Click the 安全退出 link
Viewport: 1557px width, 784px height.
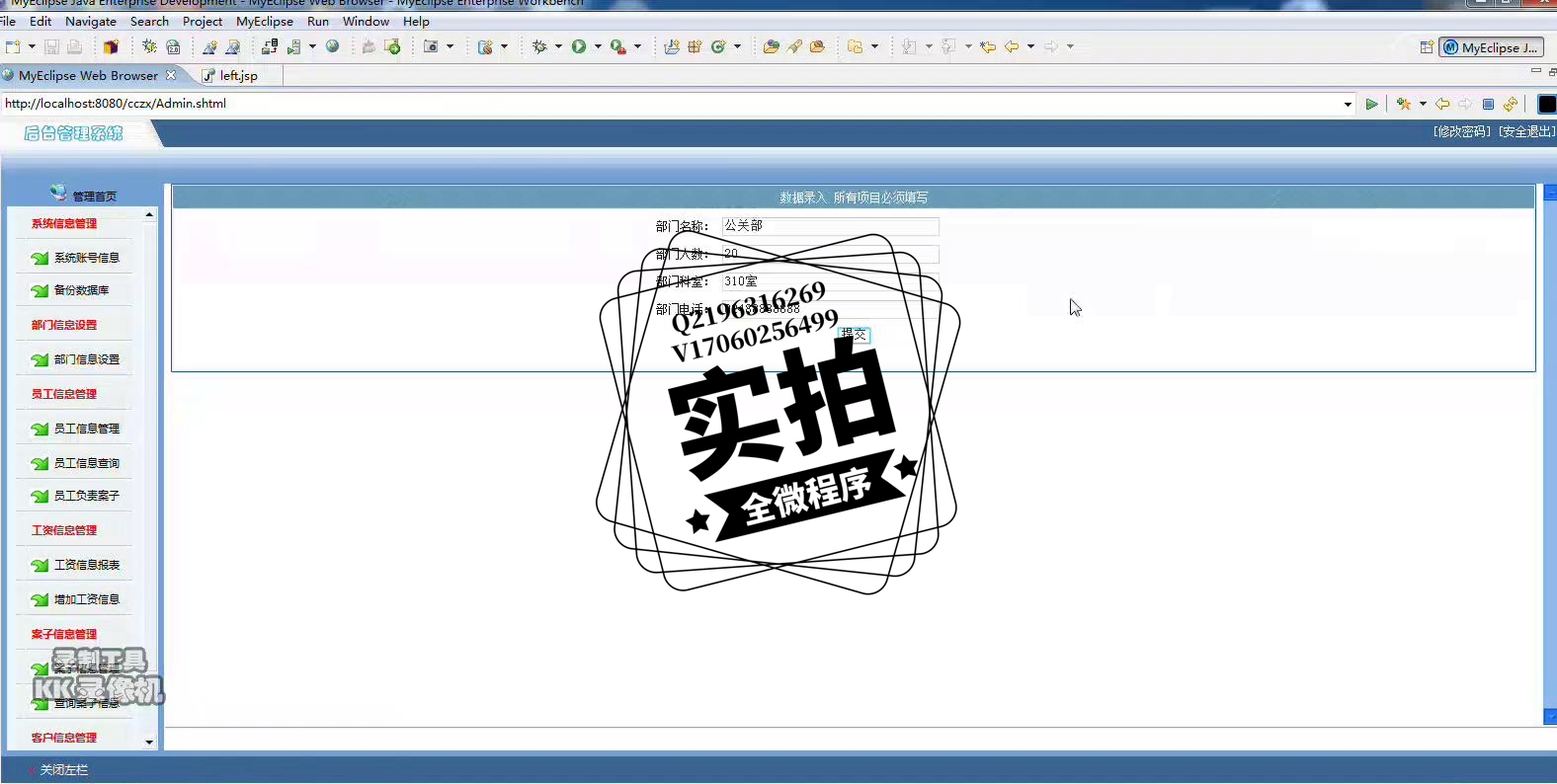click(1526, 131)
